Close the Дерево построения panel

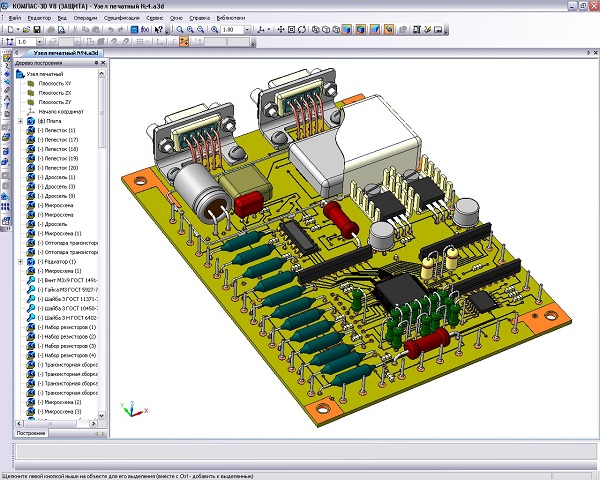click(103, 63)
